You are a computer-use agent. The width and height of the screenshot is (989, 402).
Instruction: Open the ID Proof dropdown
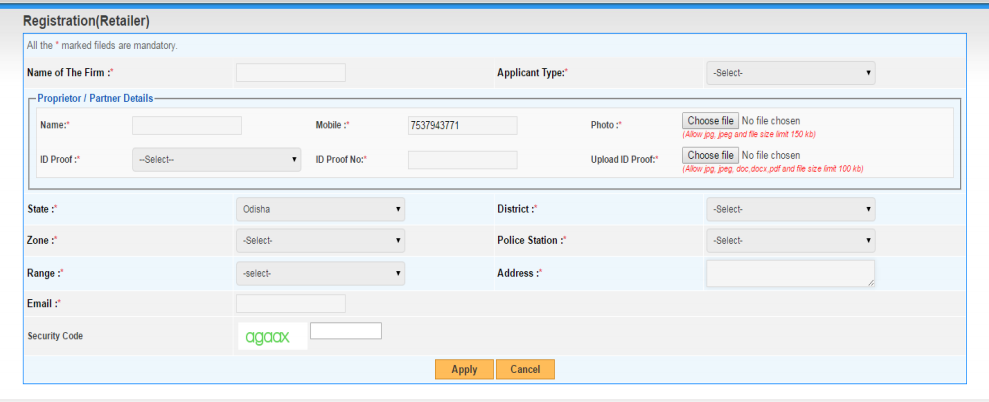217,159
